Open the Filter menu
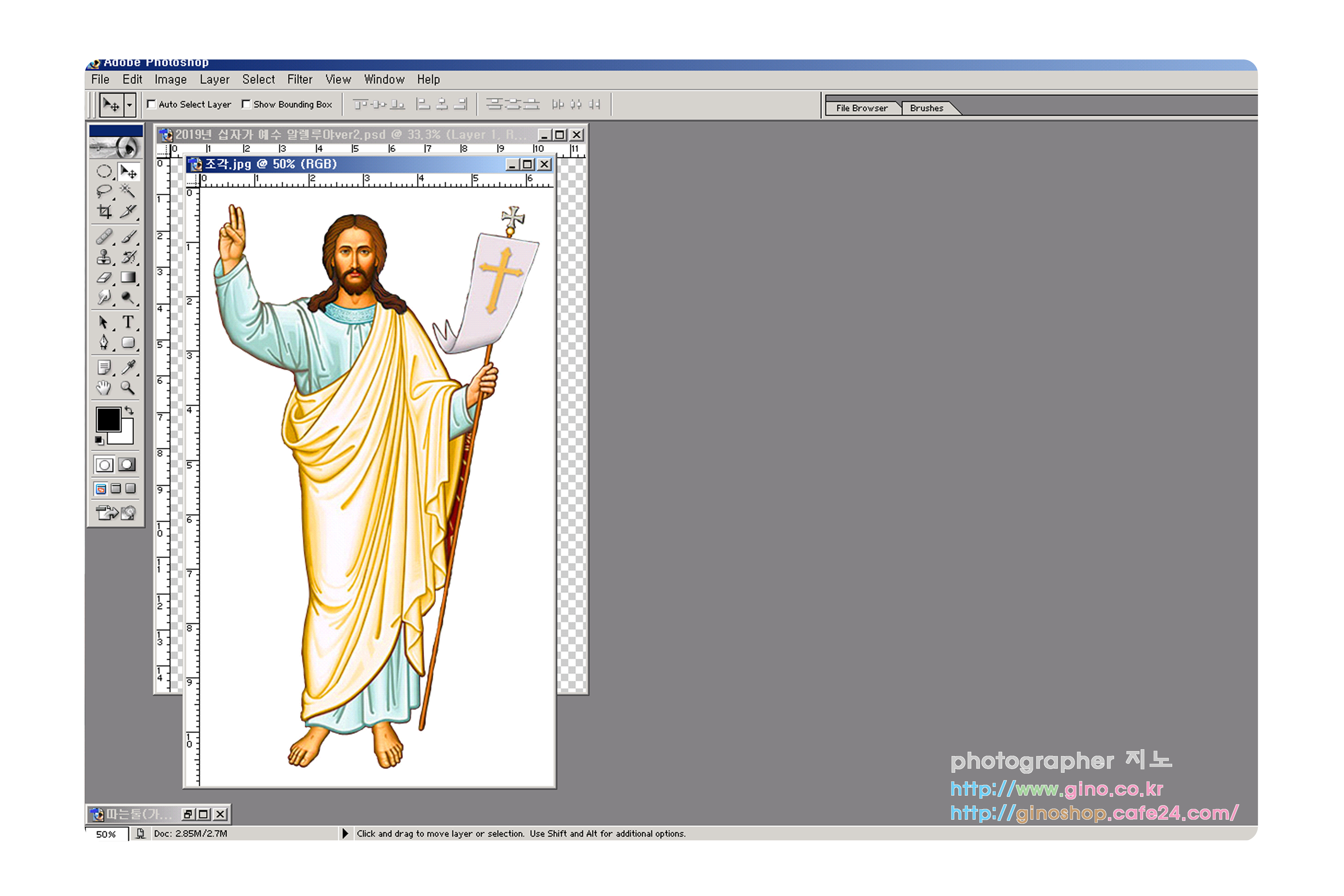Viewport: 1344px width, 896px height. click(x=299, y=79)
